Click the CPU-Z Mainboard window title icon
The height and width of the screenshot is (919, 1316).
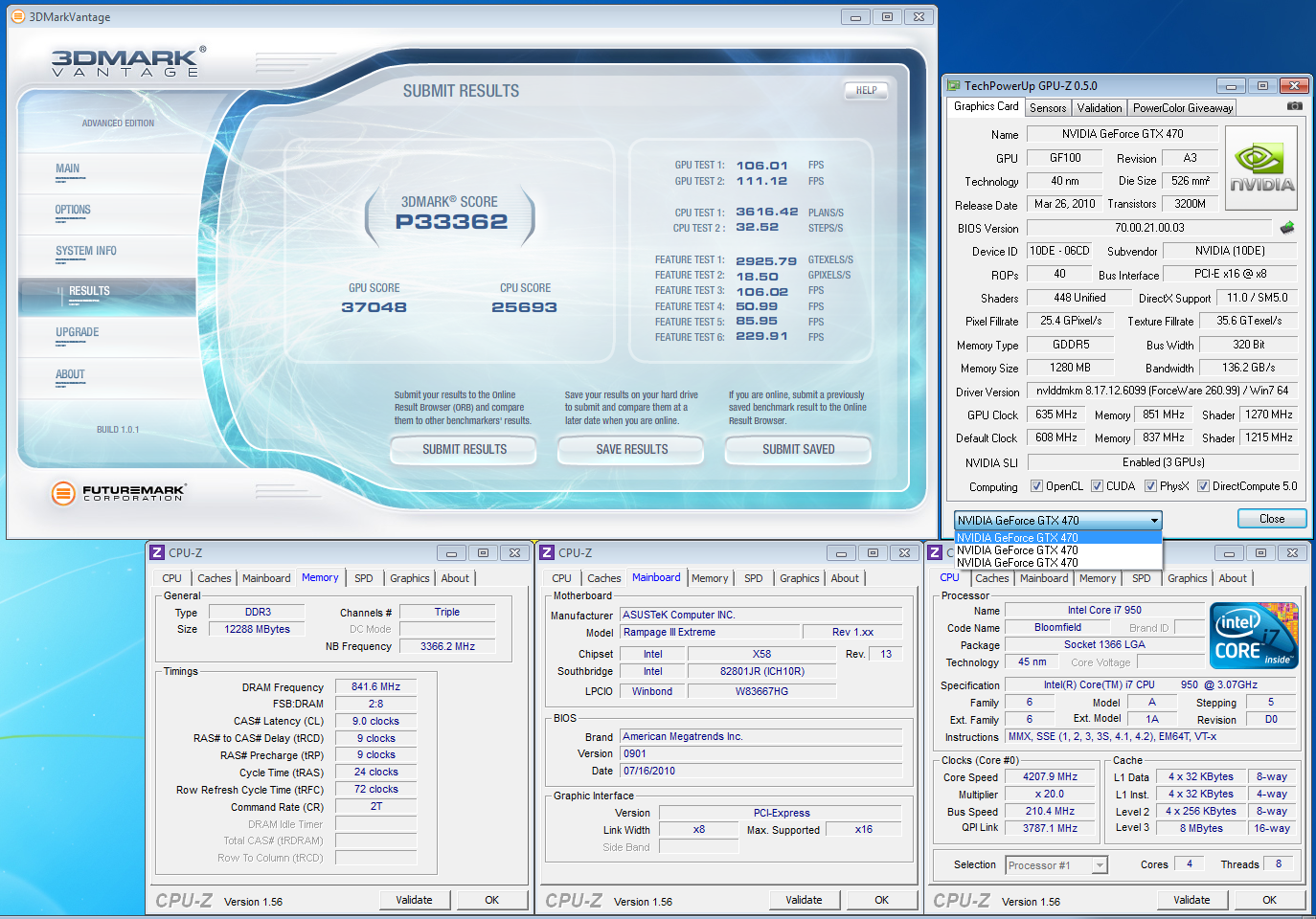click(x=547, y=552)
